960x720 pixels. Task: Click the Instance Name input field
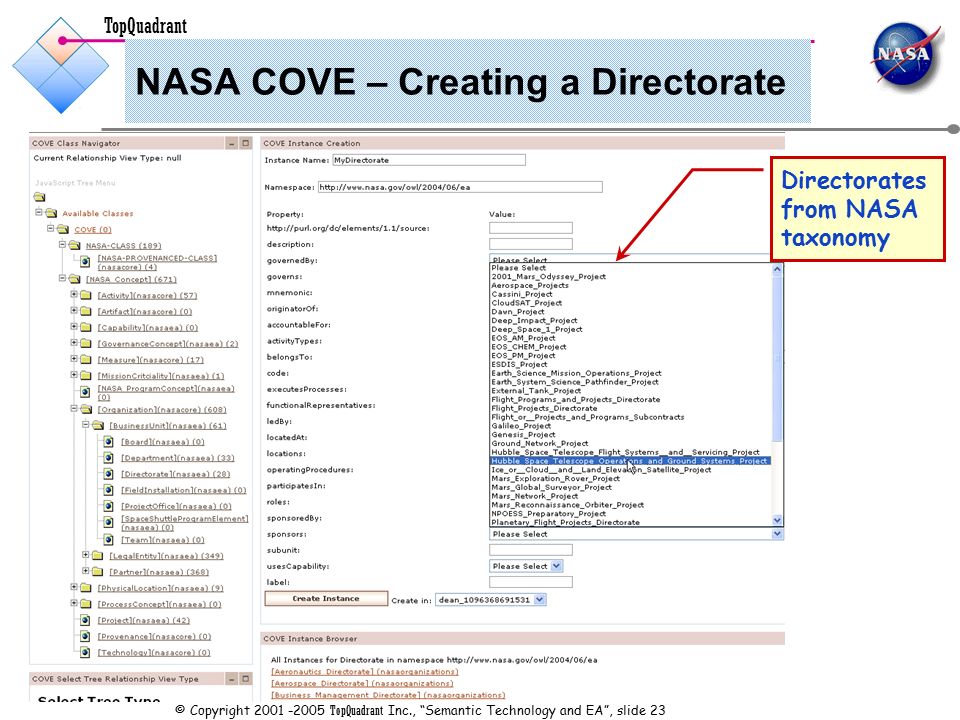click(429, 160)
